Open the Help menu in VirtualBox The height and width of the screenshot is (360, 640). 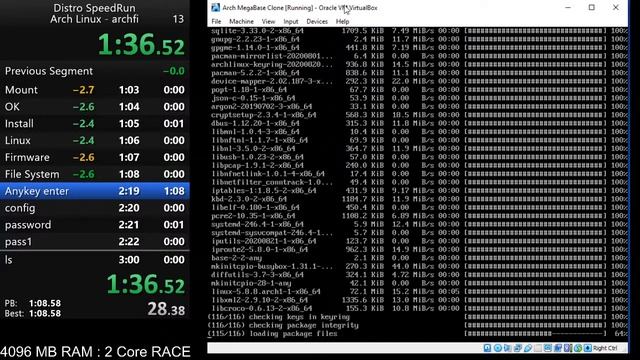[342, 21]
